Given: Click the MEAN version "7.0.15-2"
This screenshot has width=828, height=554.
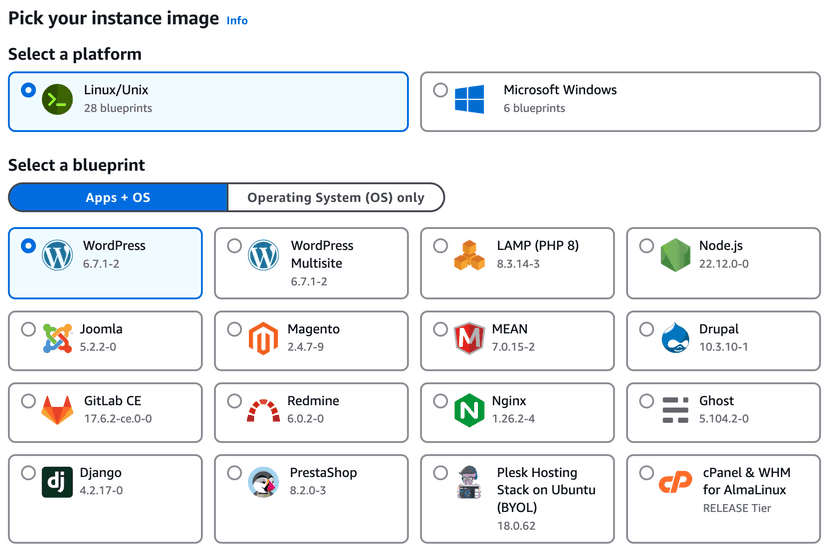Looking at the screenshot, I should [513, 347].
